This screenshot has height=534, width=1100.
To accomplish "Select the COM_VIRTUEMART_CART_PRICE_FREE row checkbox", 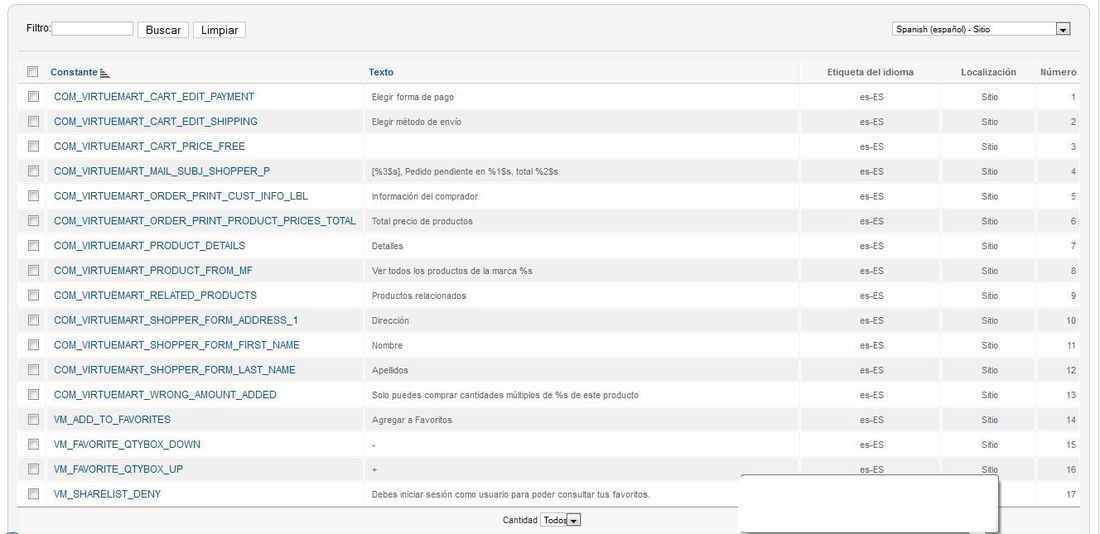I will (33, 146).
